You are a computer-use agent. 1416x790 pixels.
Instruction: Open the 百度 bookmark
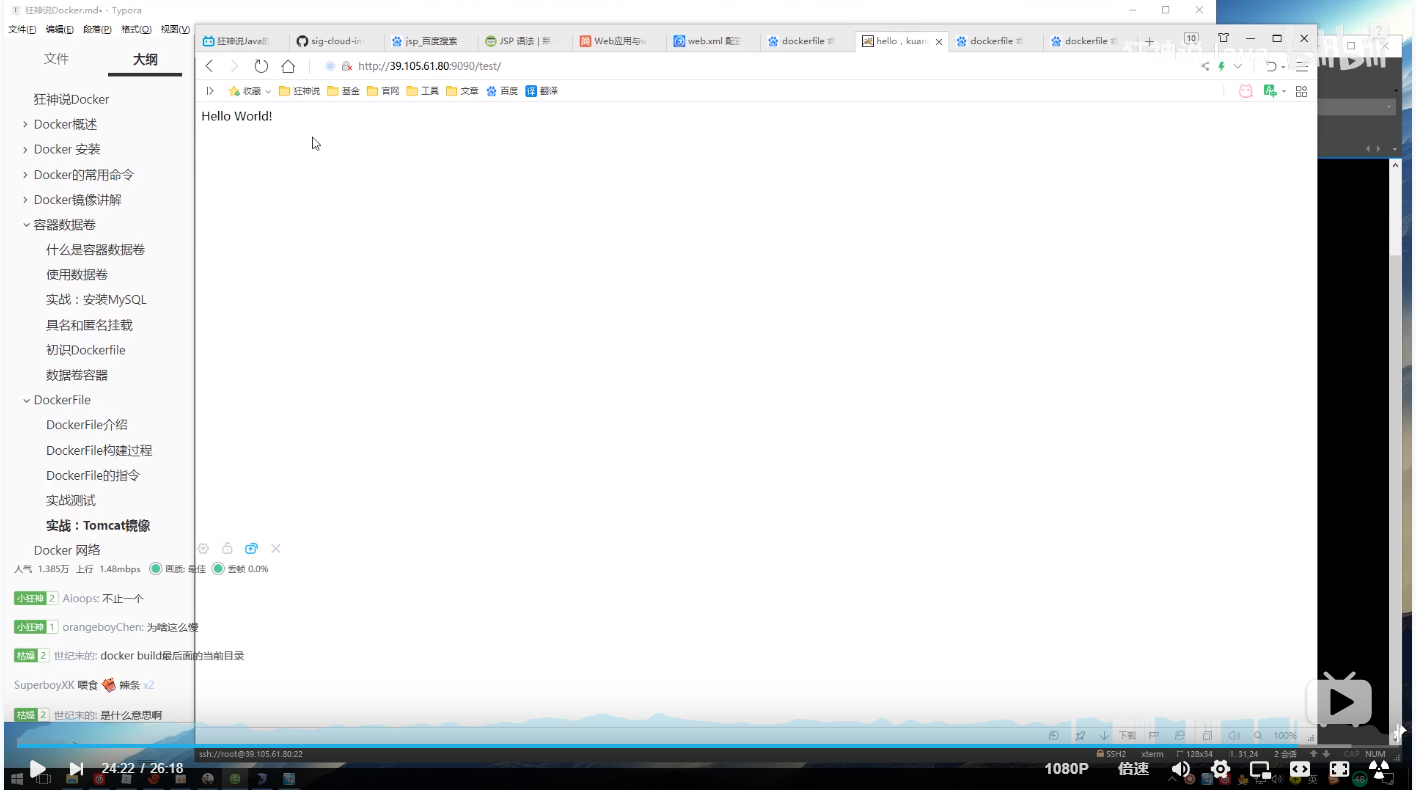[502, 91]
